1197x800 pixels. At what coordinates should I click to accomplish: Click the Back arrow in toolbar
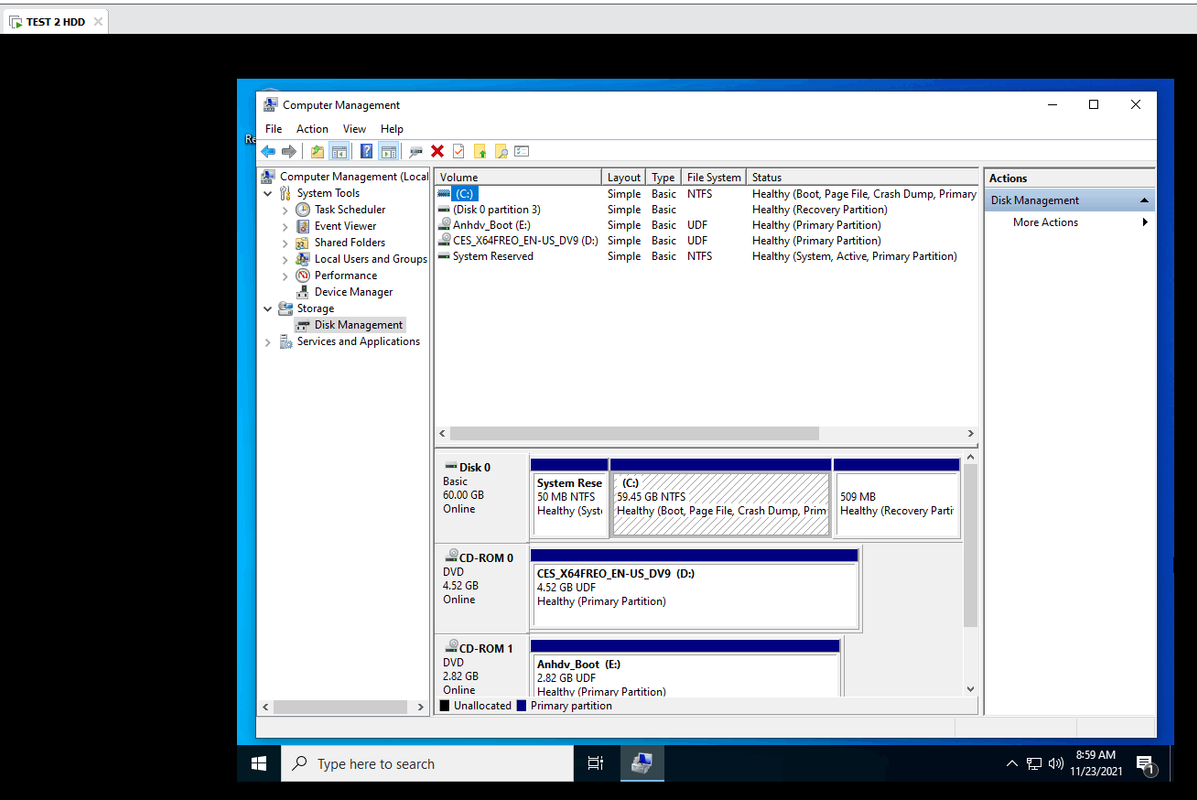click(x=268, y=151)
